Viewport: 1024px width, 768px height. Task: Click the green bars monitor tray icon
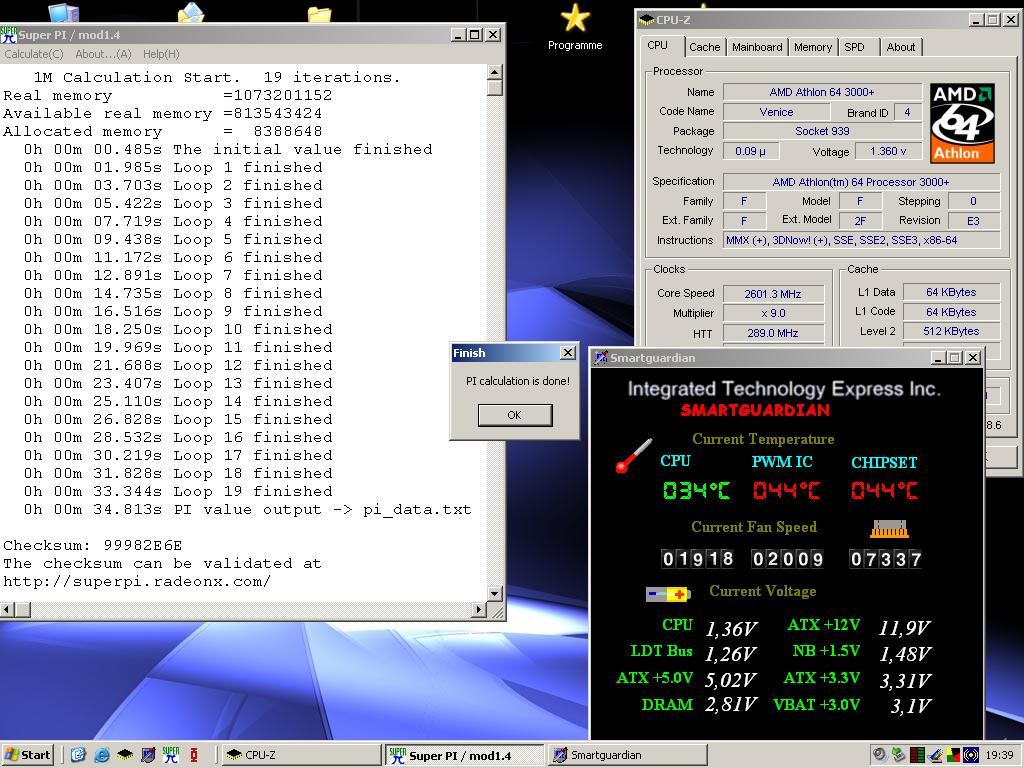tap(917, 755)
